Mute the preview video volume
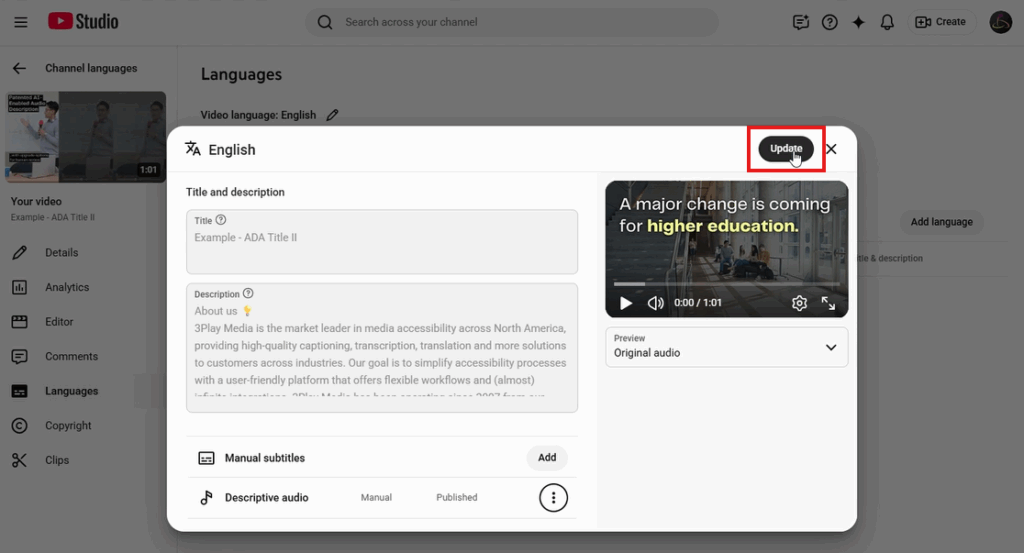Screen dimensions: 1024x553 (655, 303)
